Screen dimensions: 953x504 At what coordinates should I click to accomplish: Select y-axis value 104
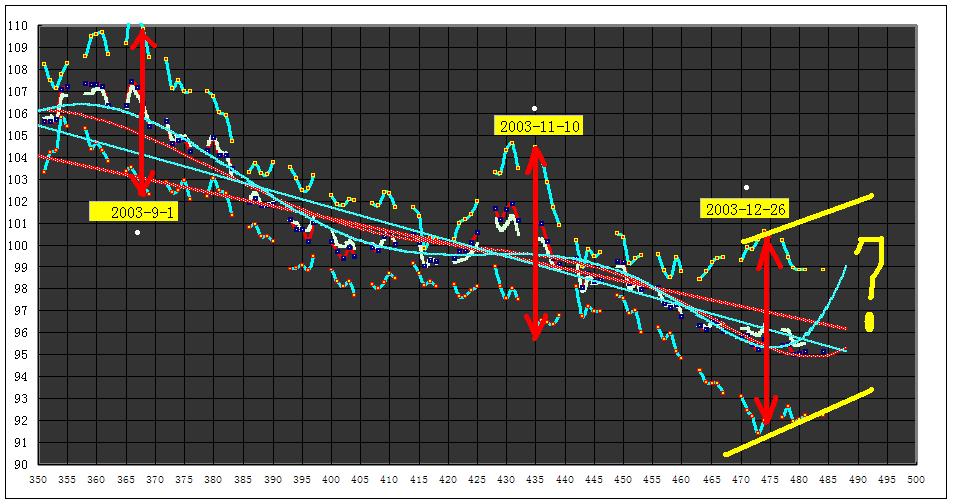click(x=18, y=158)
